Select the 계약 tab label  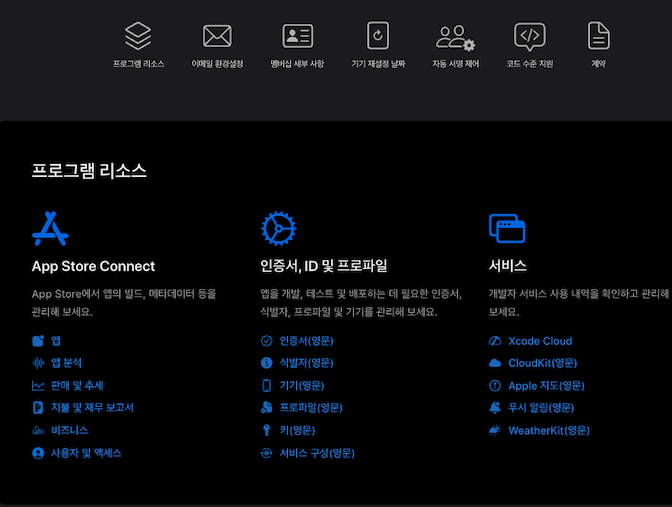599,64
